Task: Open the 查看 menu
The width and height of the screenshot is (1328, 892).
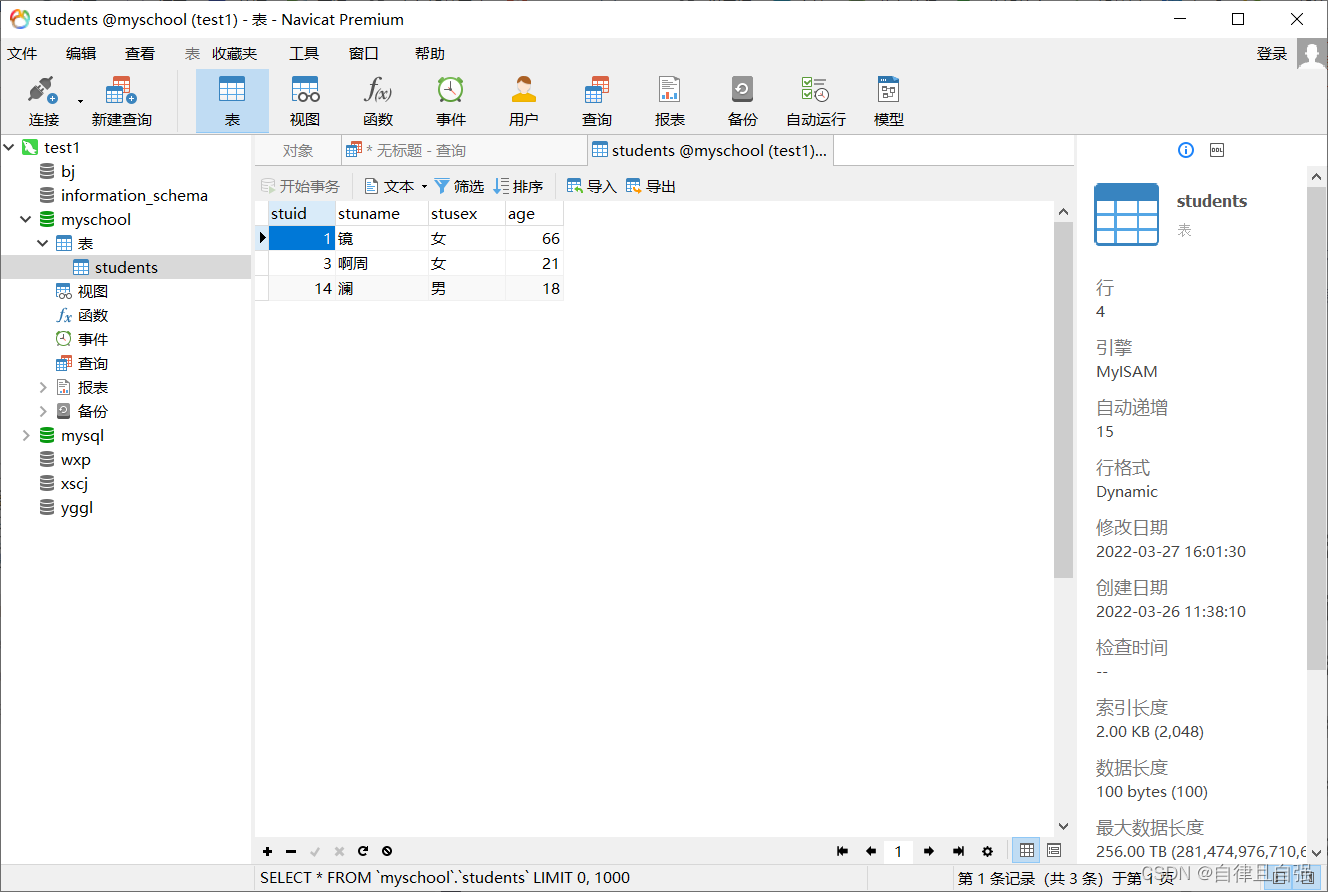Action: pos(140,54)
